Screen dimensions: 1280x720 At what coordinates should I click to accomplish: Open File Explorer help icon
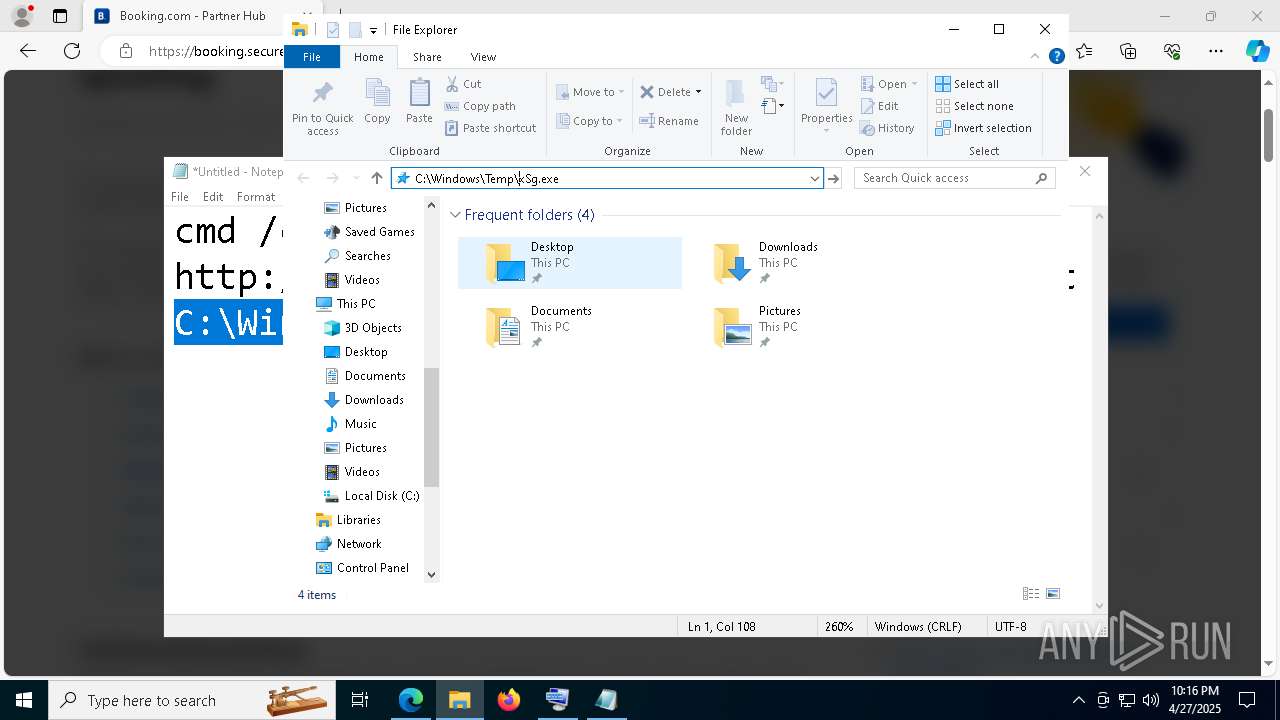pos(1056,57)
